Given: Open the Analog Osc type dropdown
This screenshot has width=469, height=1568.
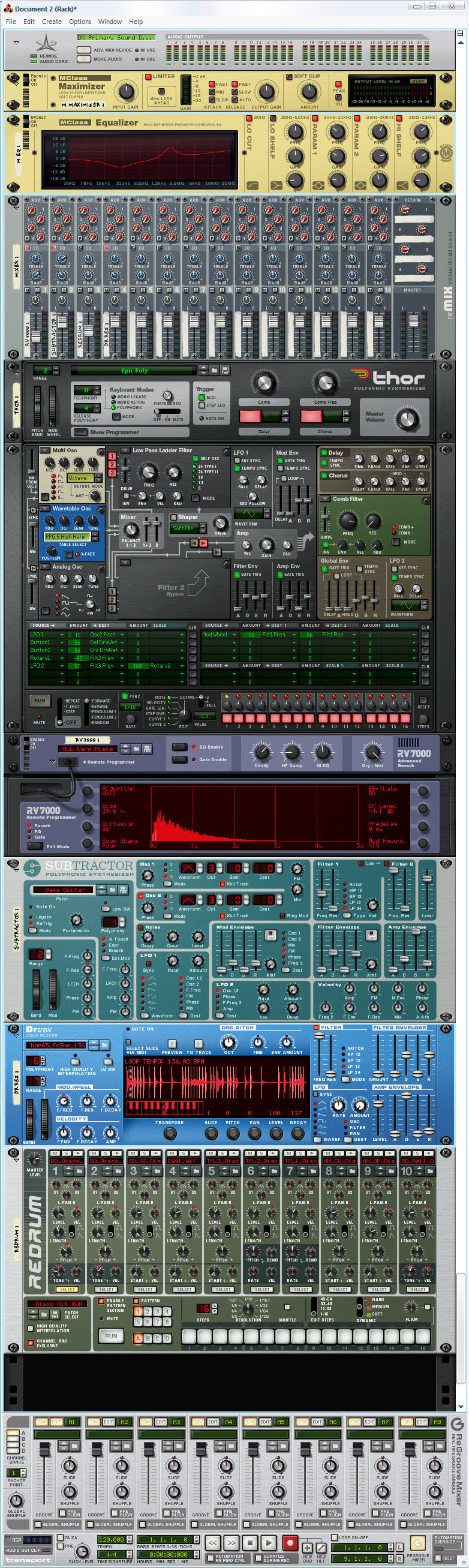Looking at the screenshot, I should pyautogui.click(x=44, y=567).
